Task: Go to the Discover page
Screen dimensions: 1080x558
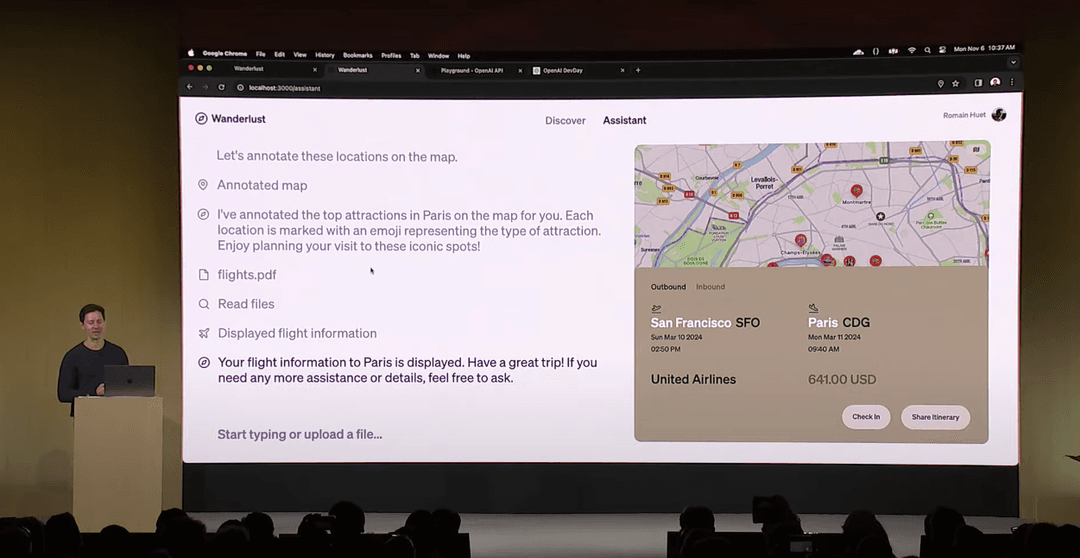Action: (565, 120)
